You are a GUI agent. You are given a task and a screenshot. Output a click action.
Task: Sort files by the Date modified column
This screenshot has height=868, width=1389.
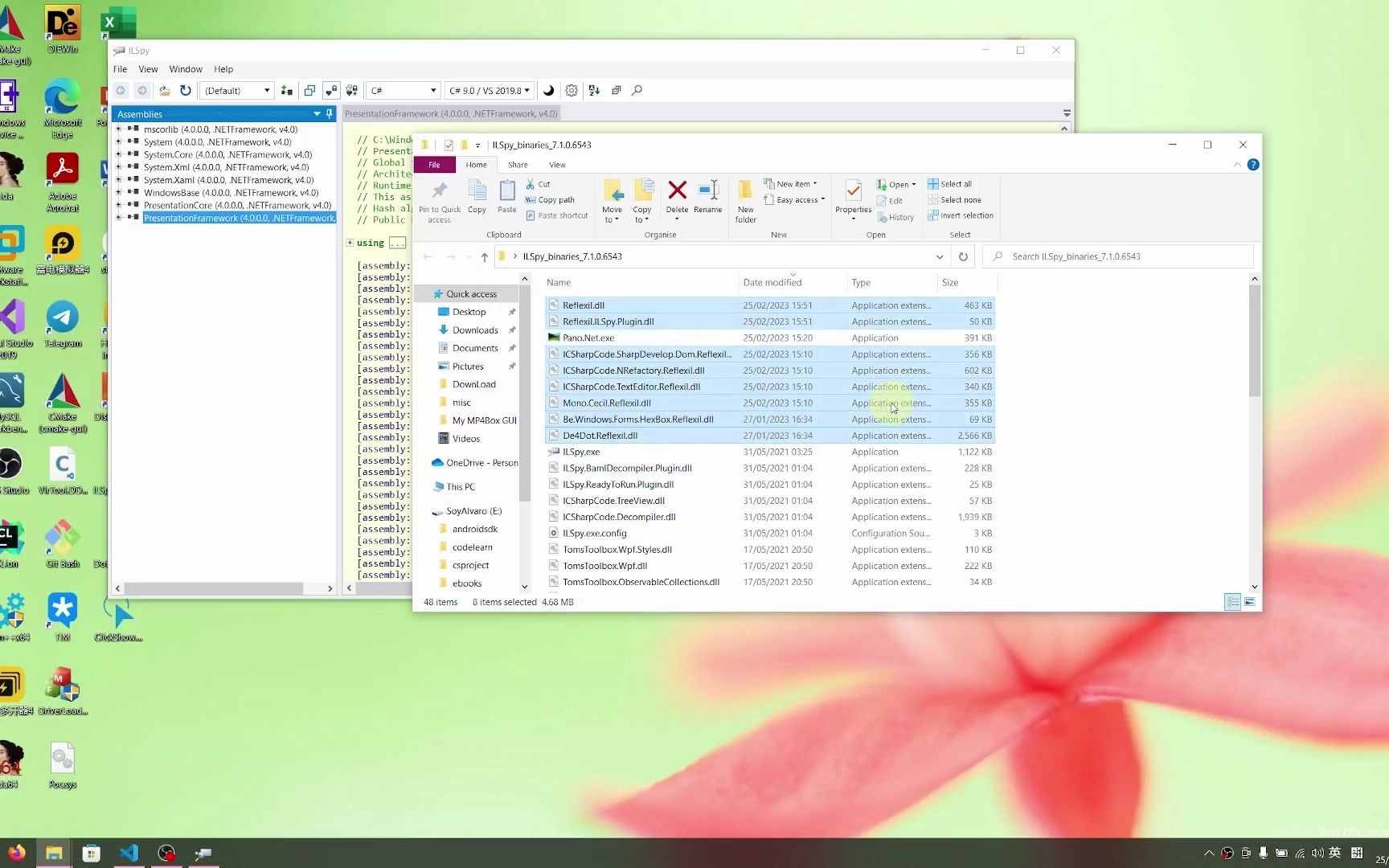coord(792,283)
